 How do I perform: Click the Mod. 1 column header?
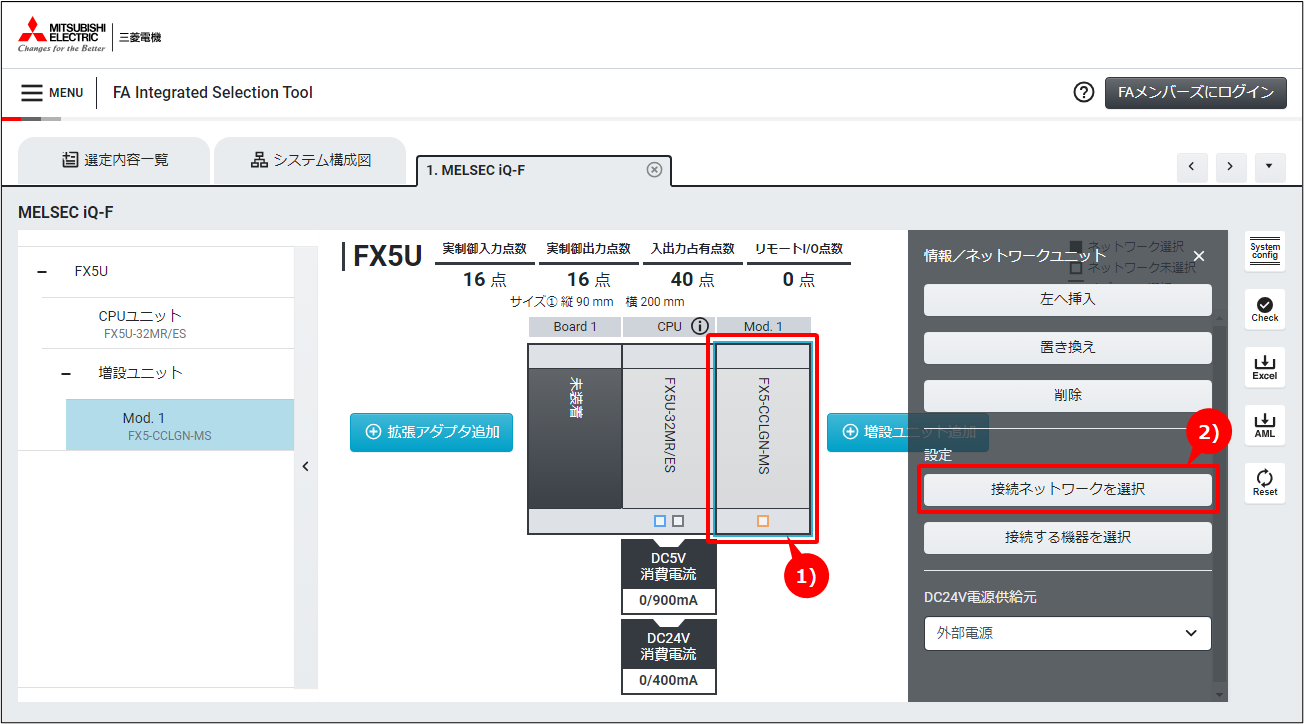(x=763, y=327)
